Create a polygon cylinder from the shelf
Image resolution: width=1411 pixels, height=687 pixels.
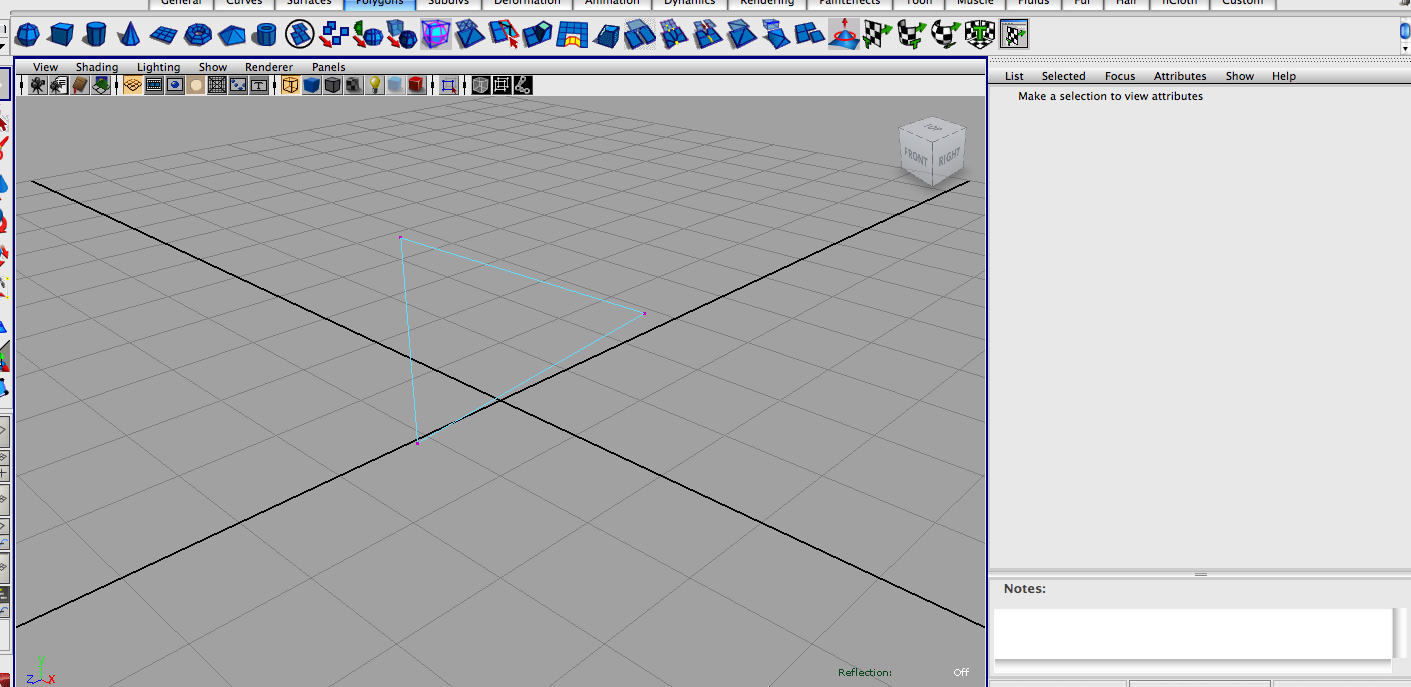95,36
